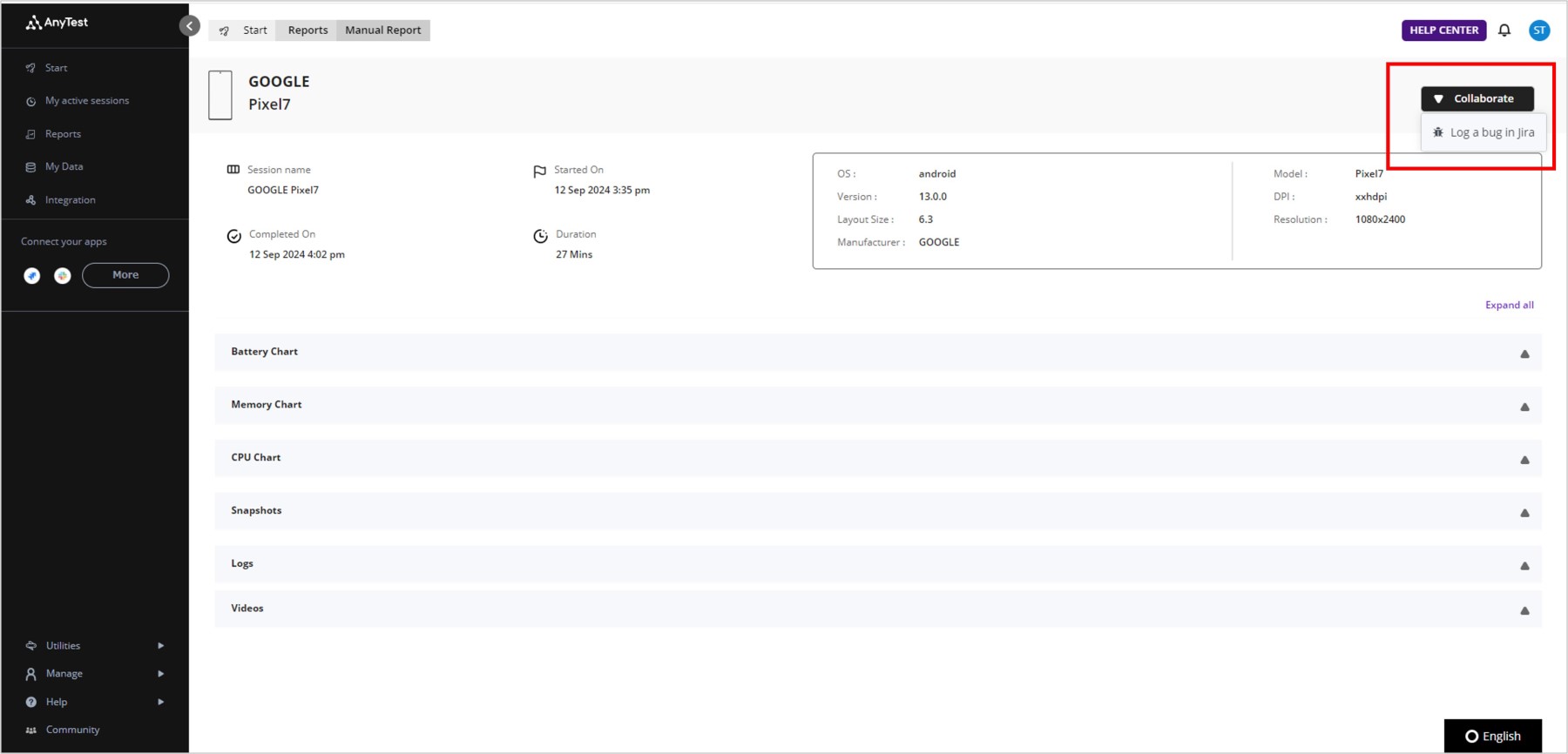The width and height of the screenshot is (1568, 754).
Task: Open the HELP CENTER button
Action: point(1443,30)
